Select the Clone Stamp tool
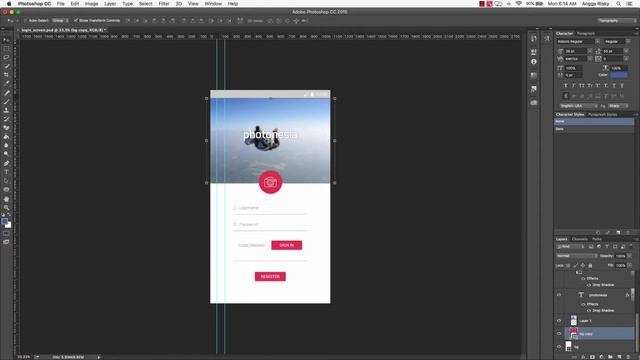 6,110
